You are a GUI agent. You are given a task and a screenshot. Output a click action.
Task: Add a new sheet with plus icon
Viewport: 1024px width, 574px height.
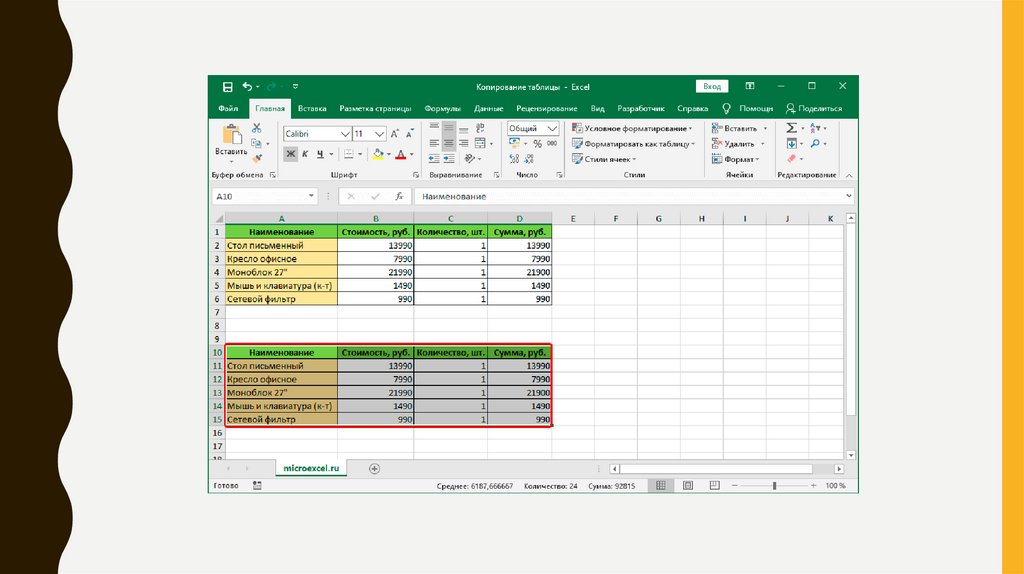(375, 468)
